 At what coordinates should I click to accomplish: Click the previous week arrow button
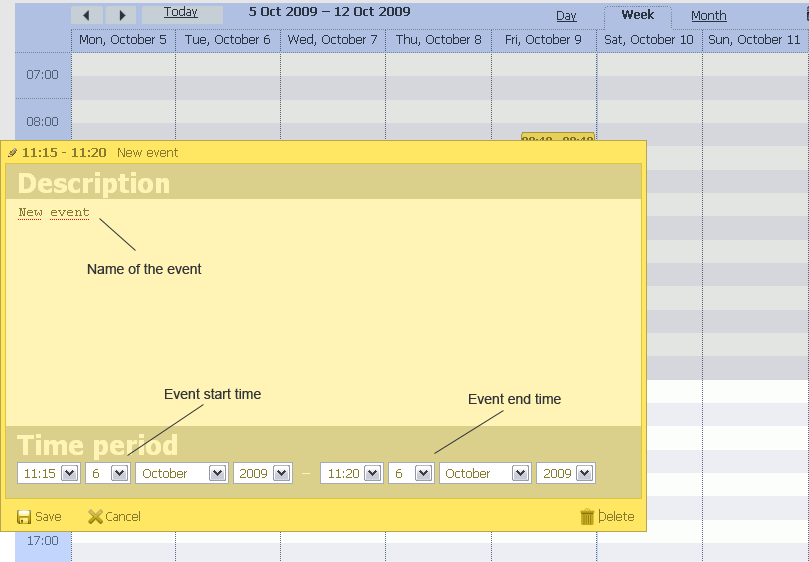(x=87, y=14)
